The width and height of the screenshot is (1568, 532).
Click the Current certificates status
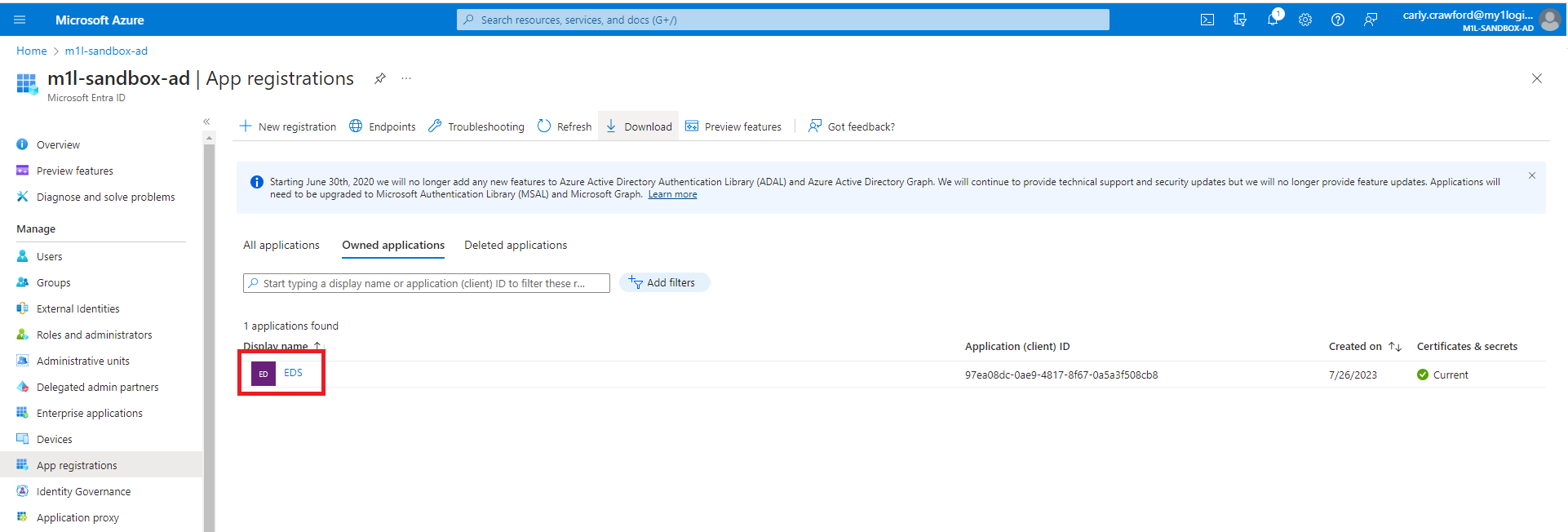click(1442, 375)
